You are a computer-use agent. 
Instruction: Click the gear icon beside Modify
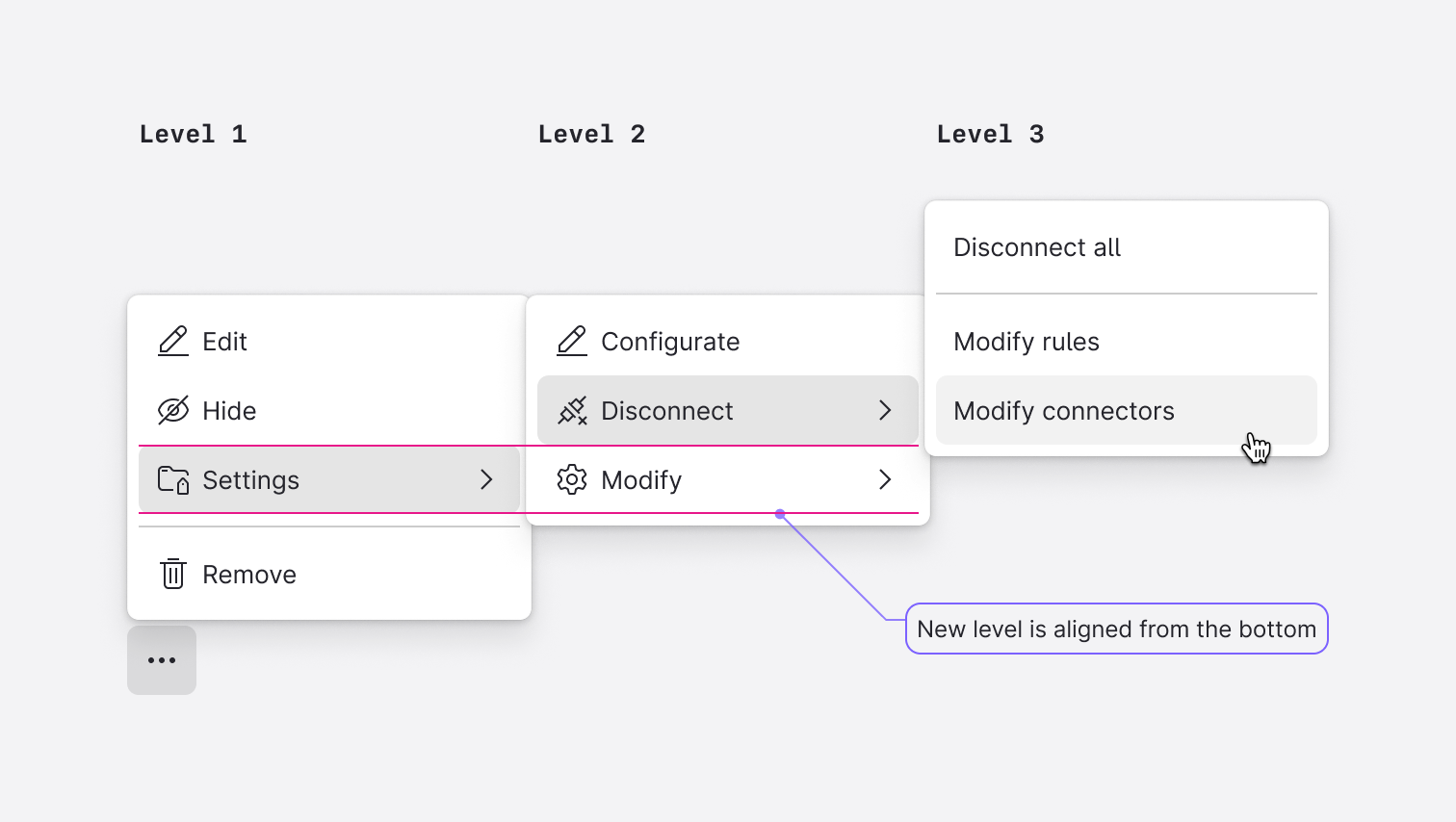[x=572, y=479]
